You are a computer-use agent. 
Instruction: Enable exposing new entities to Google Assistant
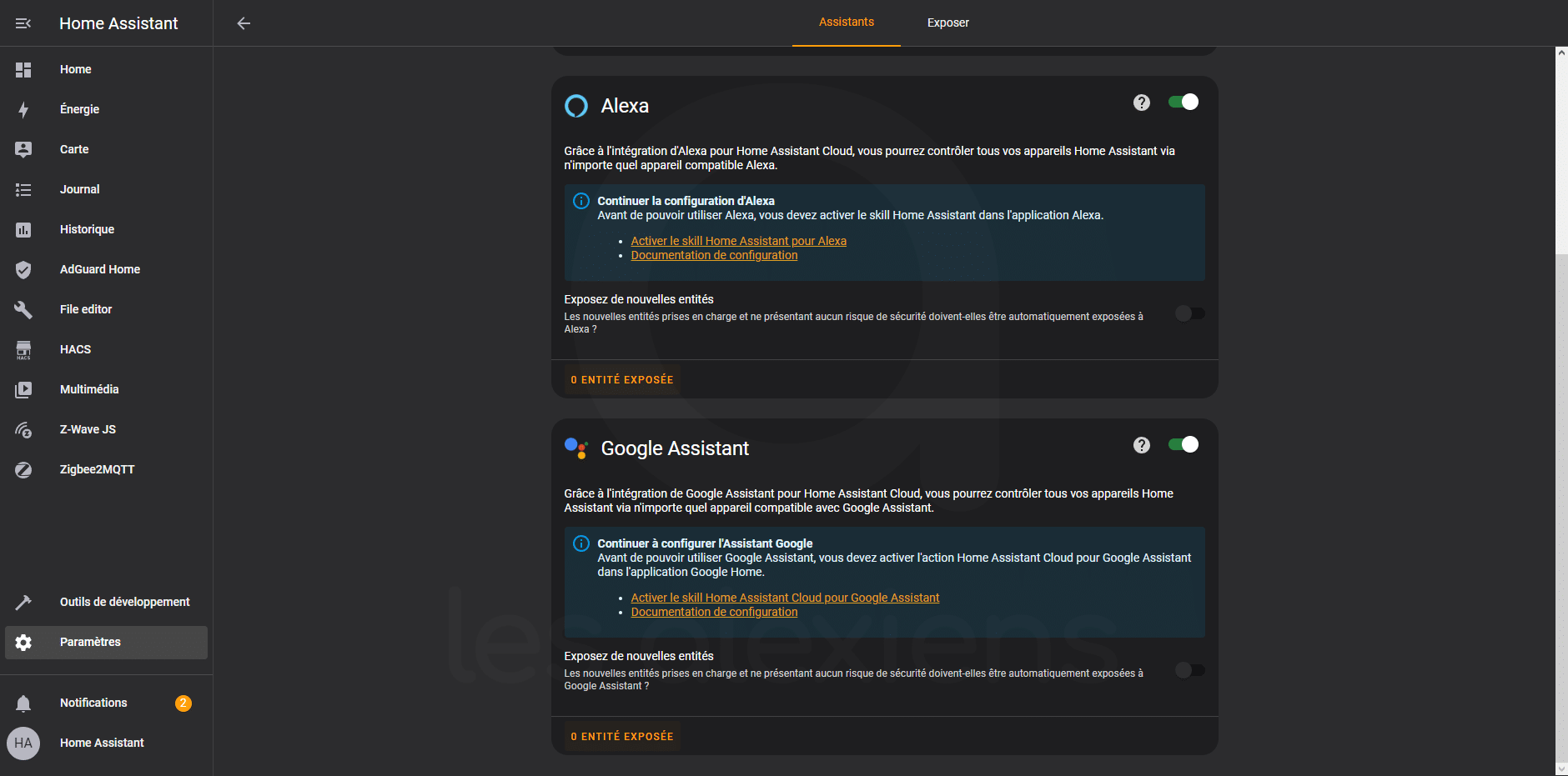pyautogui.click(x=1189, y=670)
